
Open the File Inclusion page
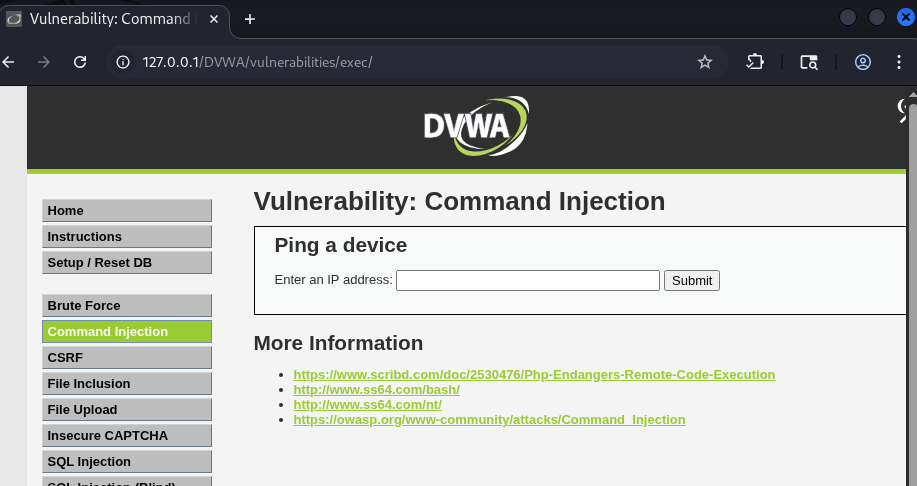coord(127,384)
